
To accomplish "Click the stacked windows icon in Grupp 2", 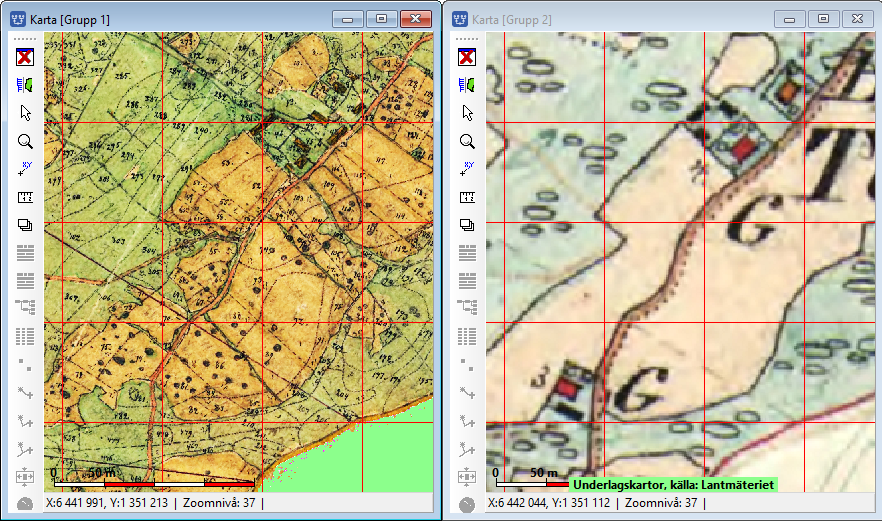I will point(467,225).
